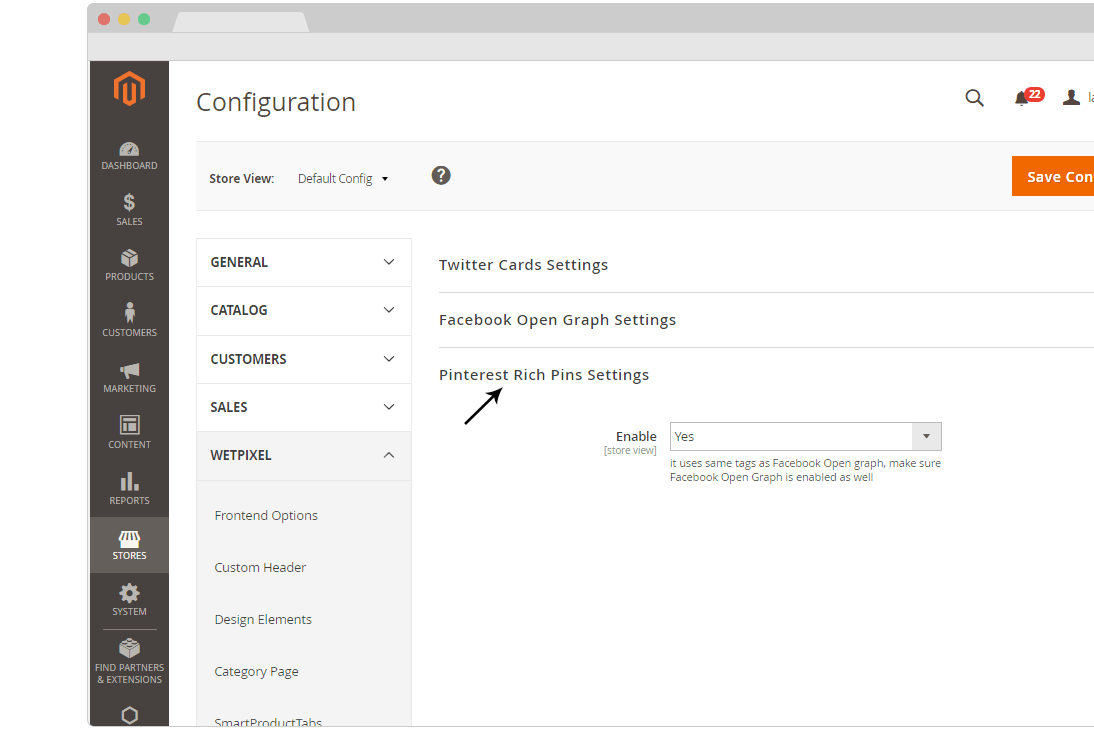Open the admin user account icon

pyautogui.click(x=1071, y=97)
